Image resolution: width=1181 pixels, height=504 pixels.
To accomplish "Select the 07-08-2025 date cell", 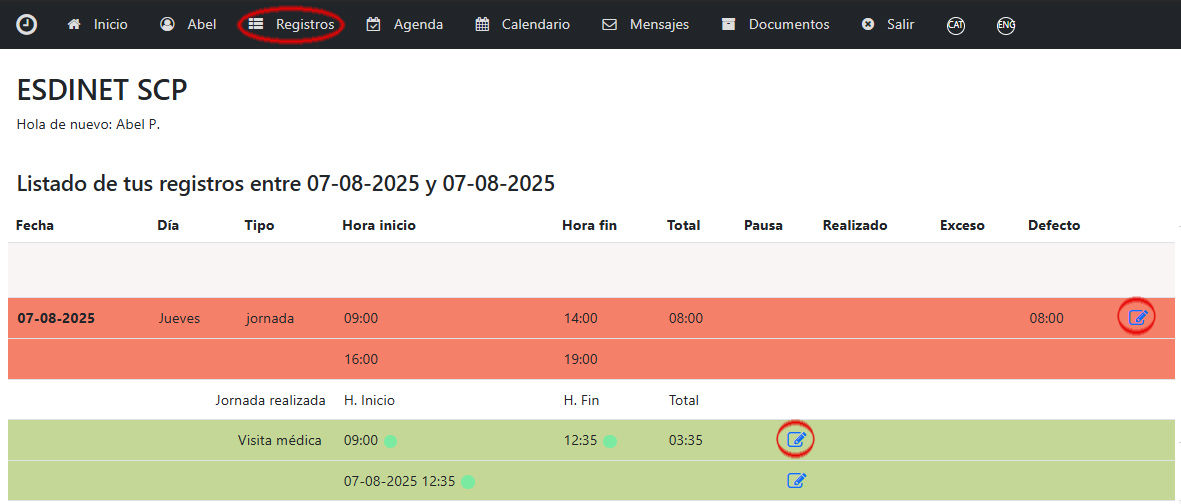I will point(56,318).
